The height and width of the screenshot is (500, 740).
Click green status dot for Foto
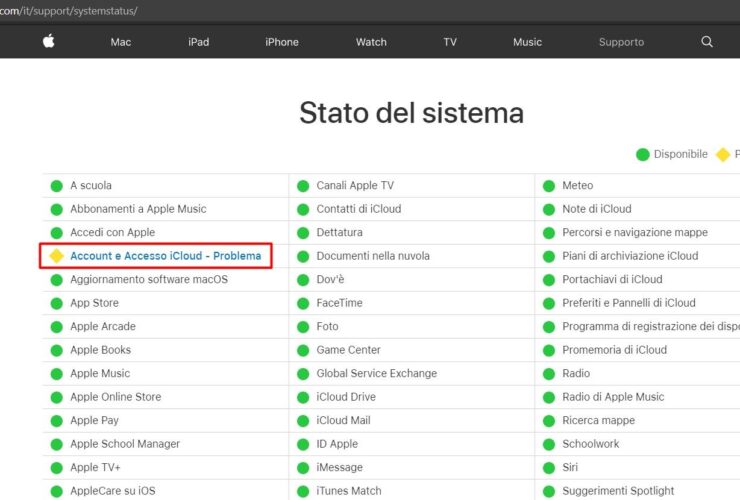pos(303,327)
